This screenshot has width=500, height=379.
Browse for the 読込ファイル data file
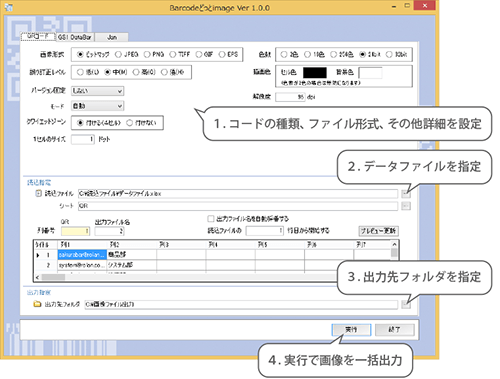click(406, 194)
